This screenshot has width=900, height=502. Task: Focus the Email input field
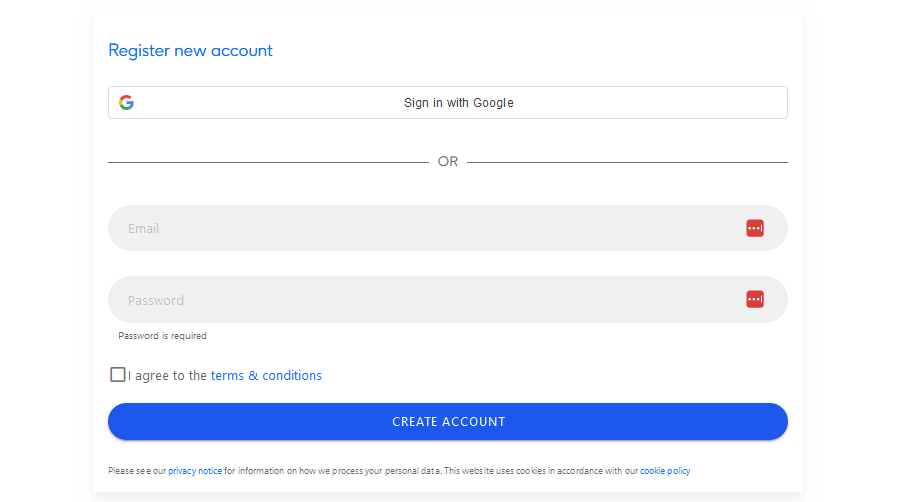(x=448, y=228)
